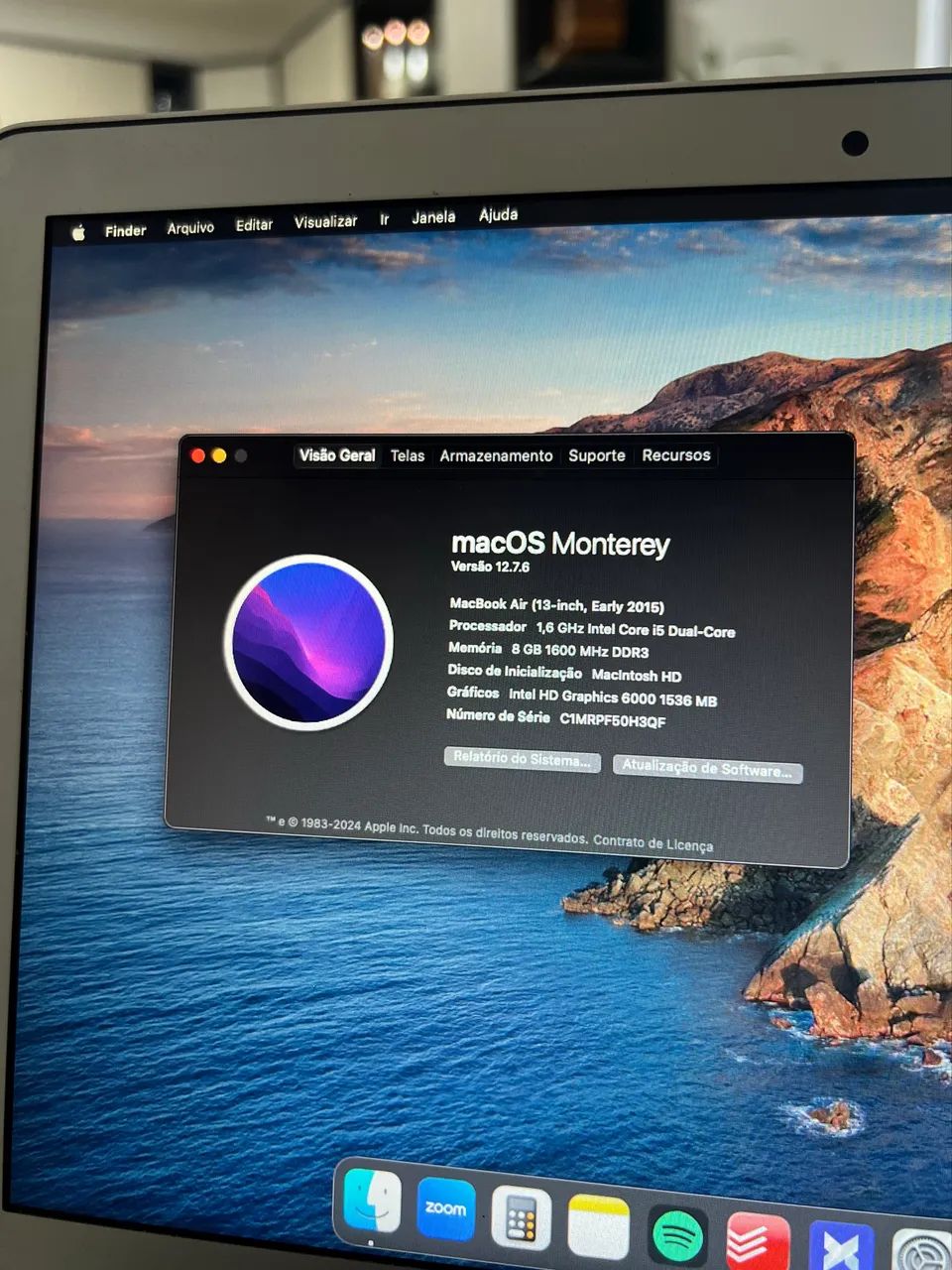Click the 'Macintosh HD' value
The width and height of the screenshot is (952, 1270).
pos(637,676)
